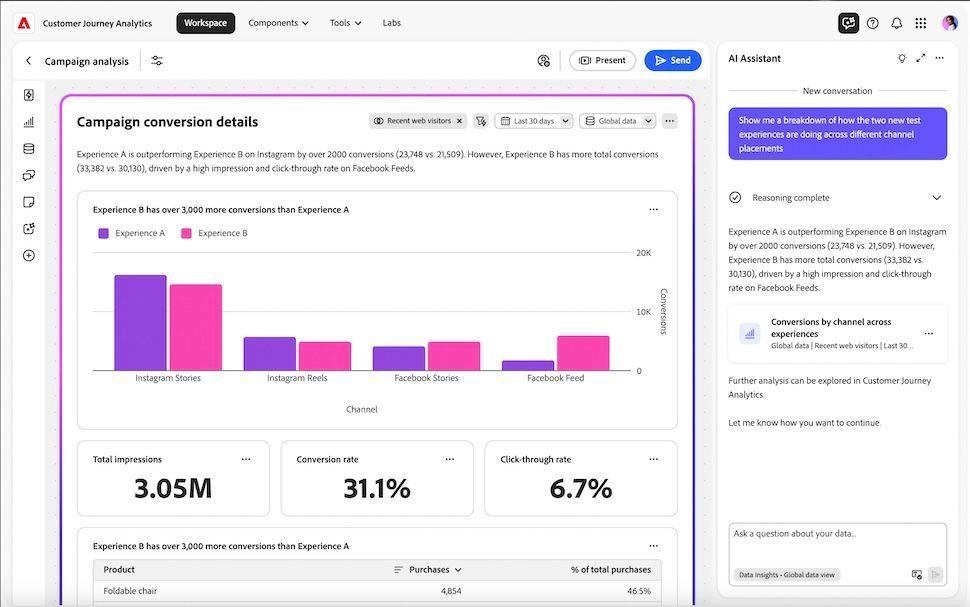Image resolution: width=970 pixels, height=607 pixels.
Task: Select the visualizations bar-chart icon in left sidebar
Action: point(29,121)
